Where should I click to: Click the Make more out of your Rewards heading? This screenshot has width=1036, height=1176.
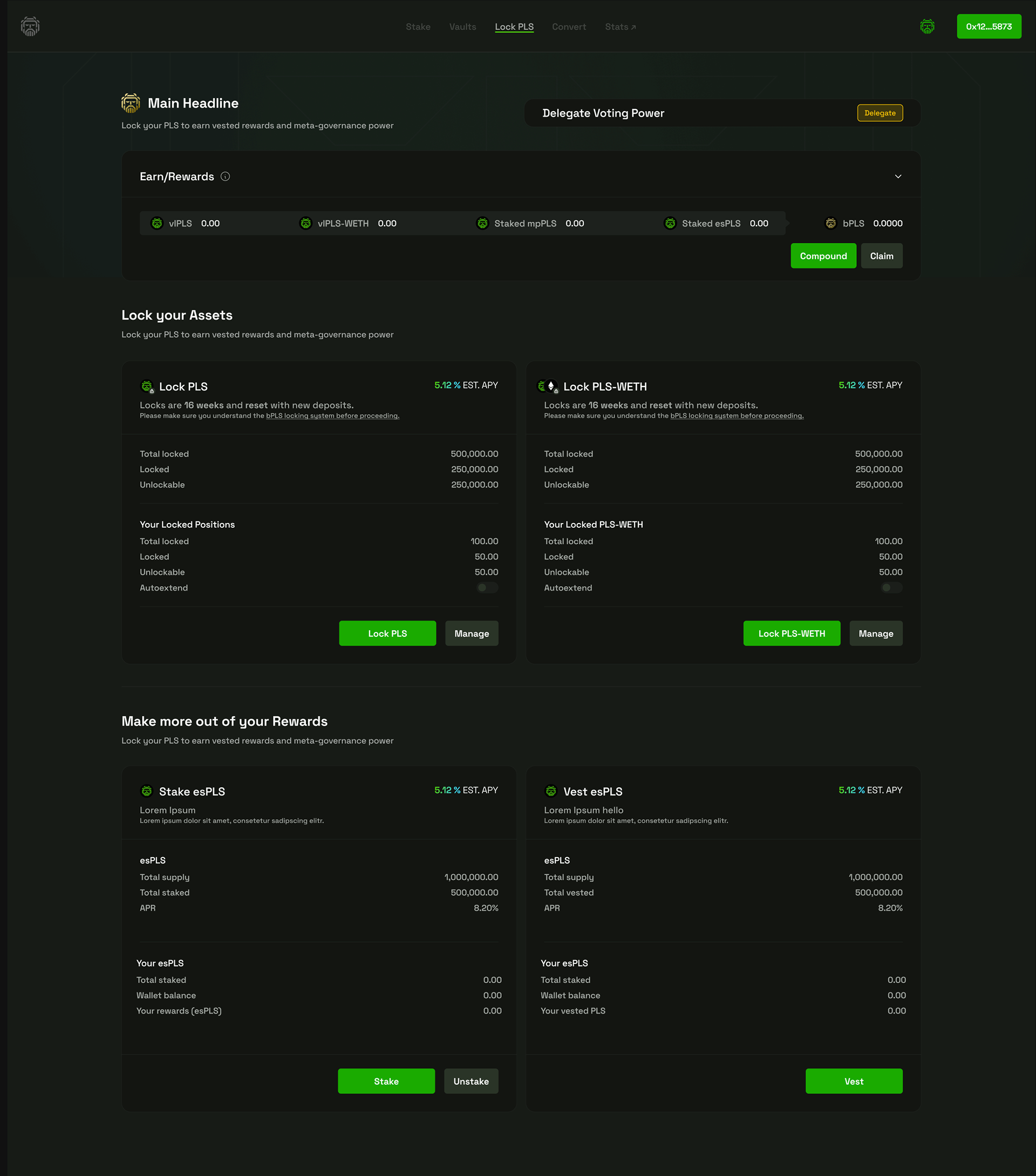click(224, 722)
